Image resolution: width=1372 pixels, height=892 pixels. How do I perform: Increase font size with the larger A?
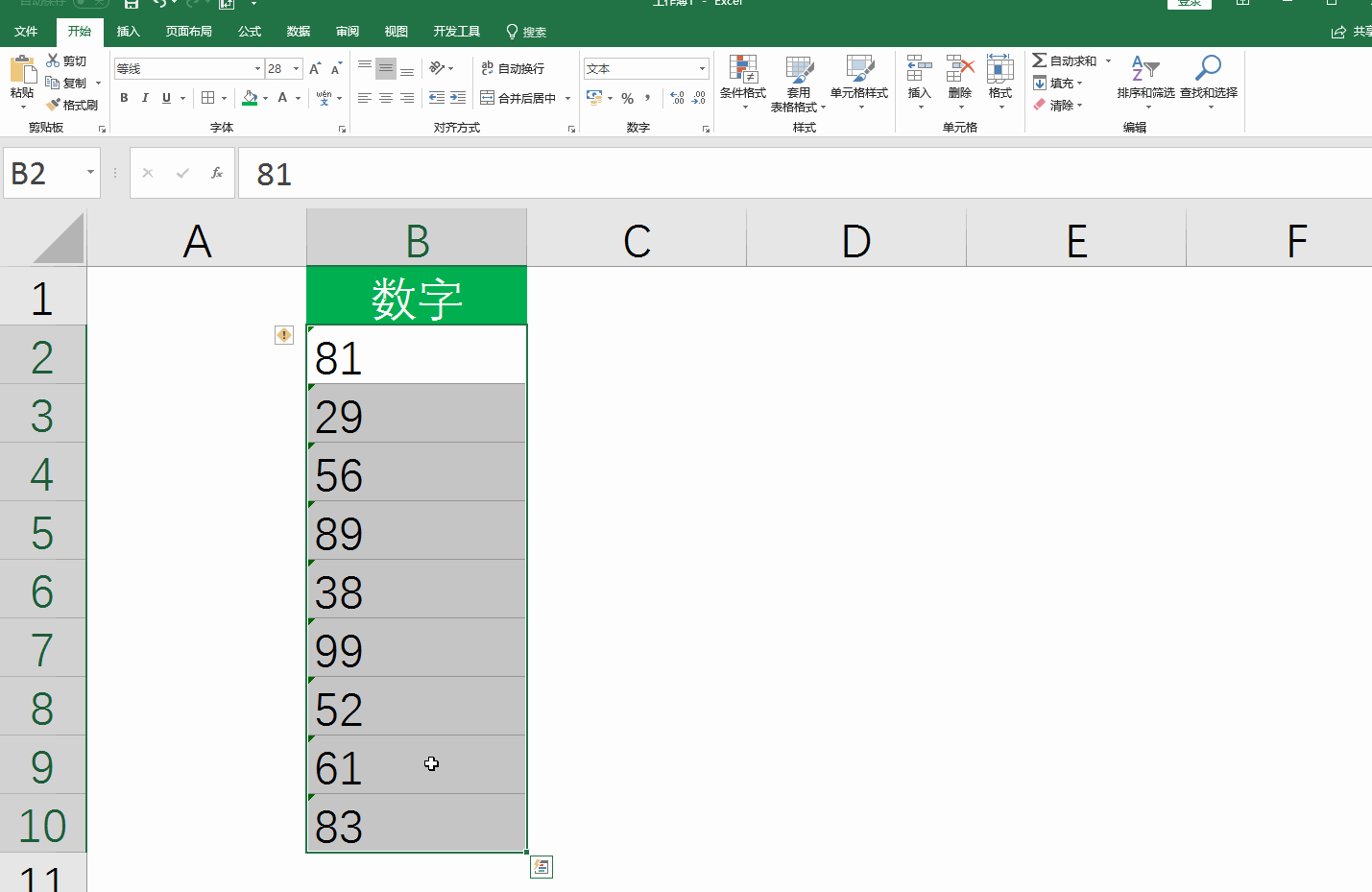pyautogui.click(x=315, y=68)
